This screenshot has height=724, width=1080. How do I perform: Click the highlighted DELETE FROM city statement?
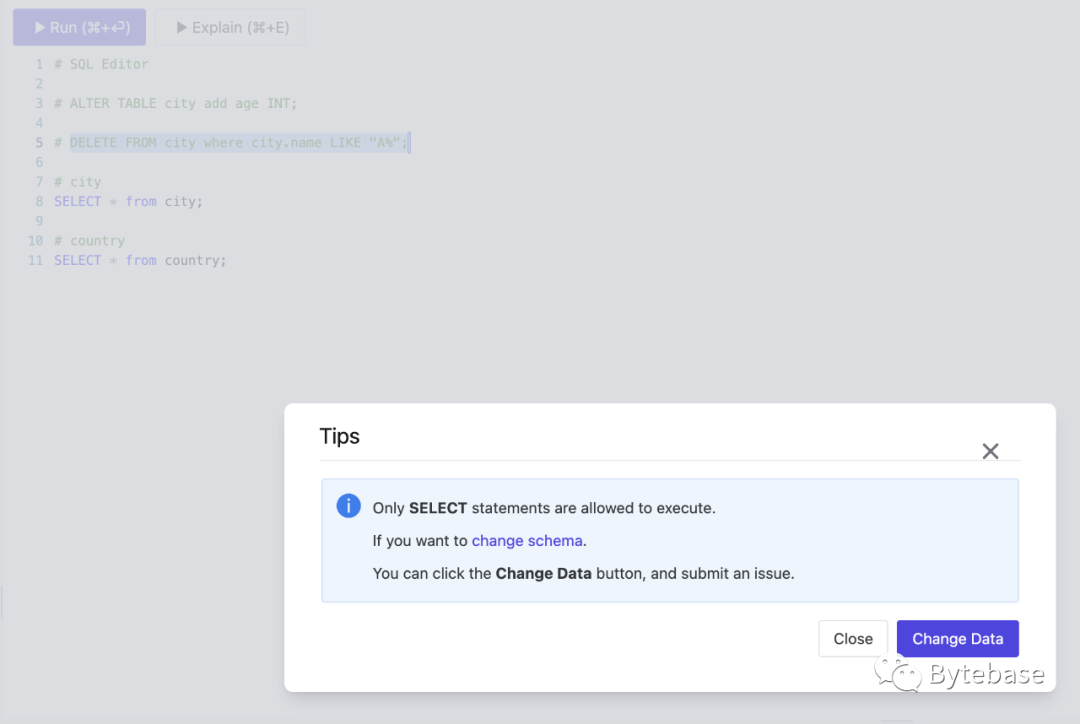click(238, 143)
